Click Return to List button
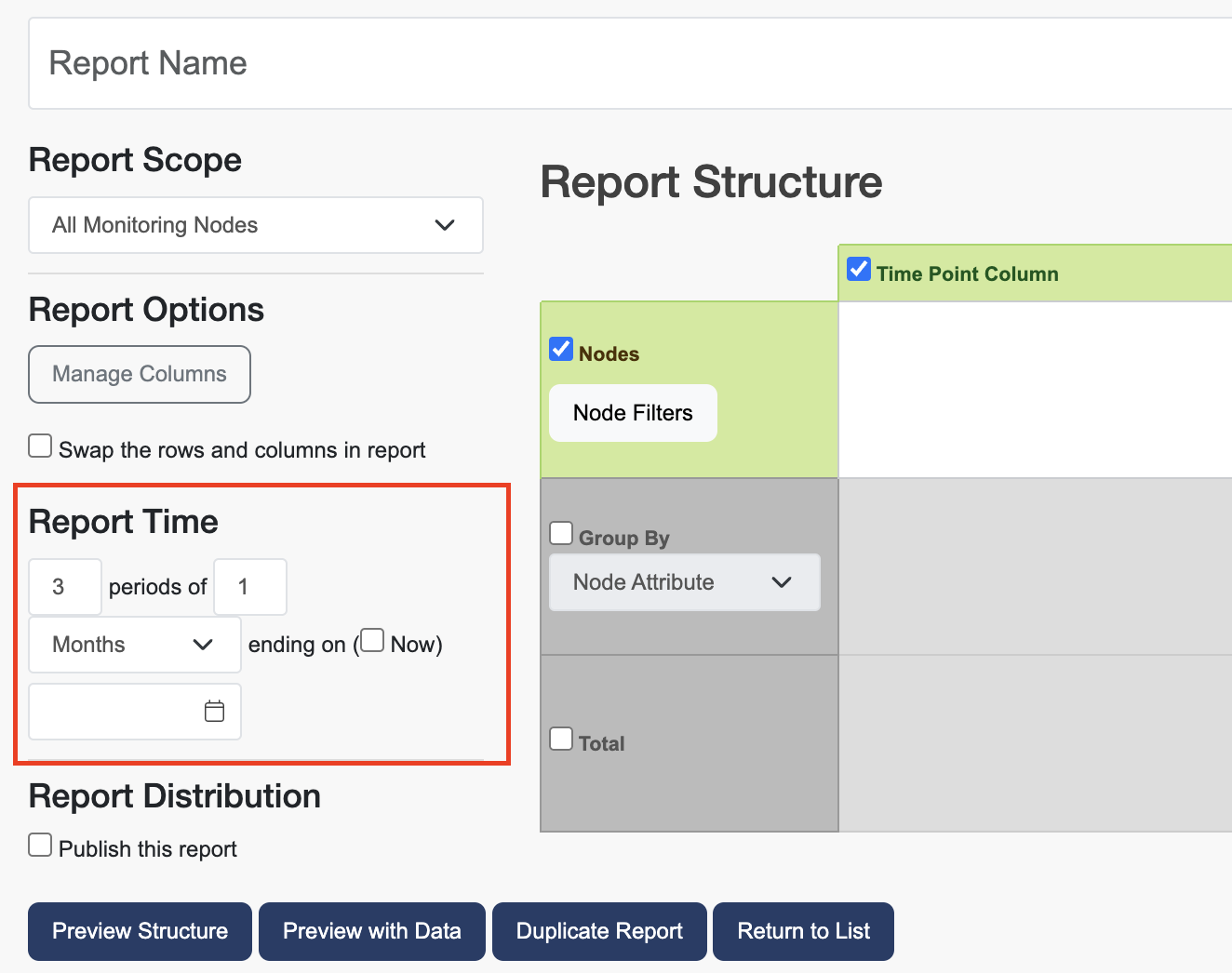The image size is (1232, 973). click(x=803, y=931)
